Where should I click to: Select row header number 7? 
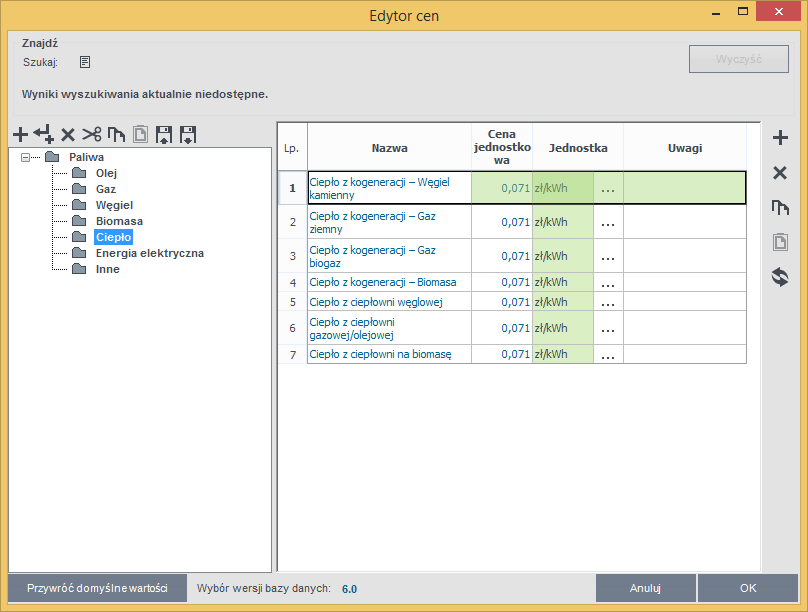(x=293, y=354)
